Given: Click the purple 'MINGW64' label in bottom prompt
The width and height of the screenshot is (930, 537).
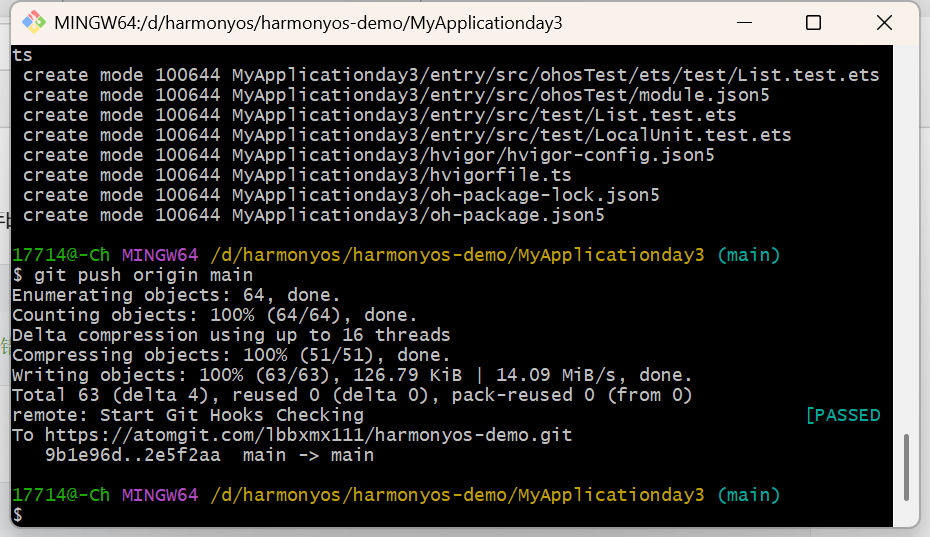Looking at the screenshot, I should point(160,495).
